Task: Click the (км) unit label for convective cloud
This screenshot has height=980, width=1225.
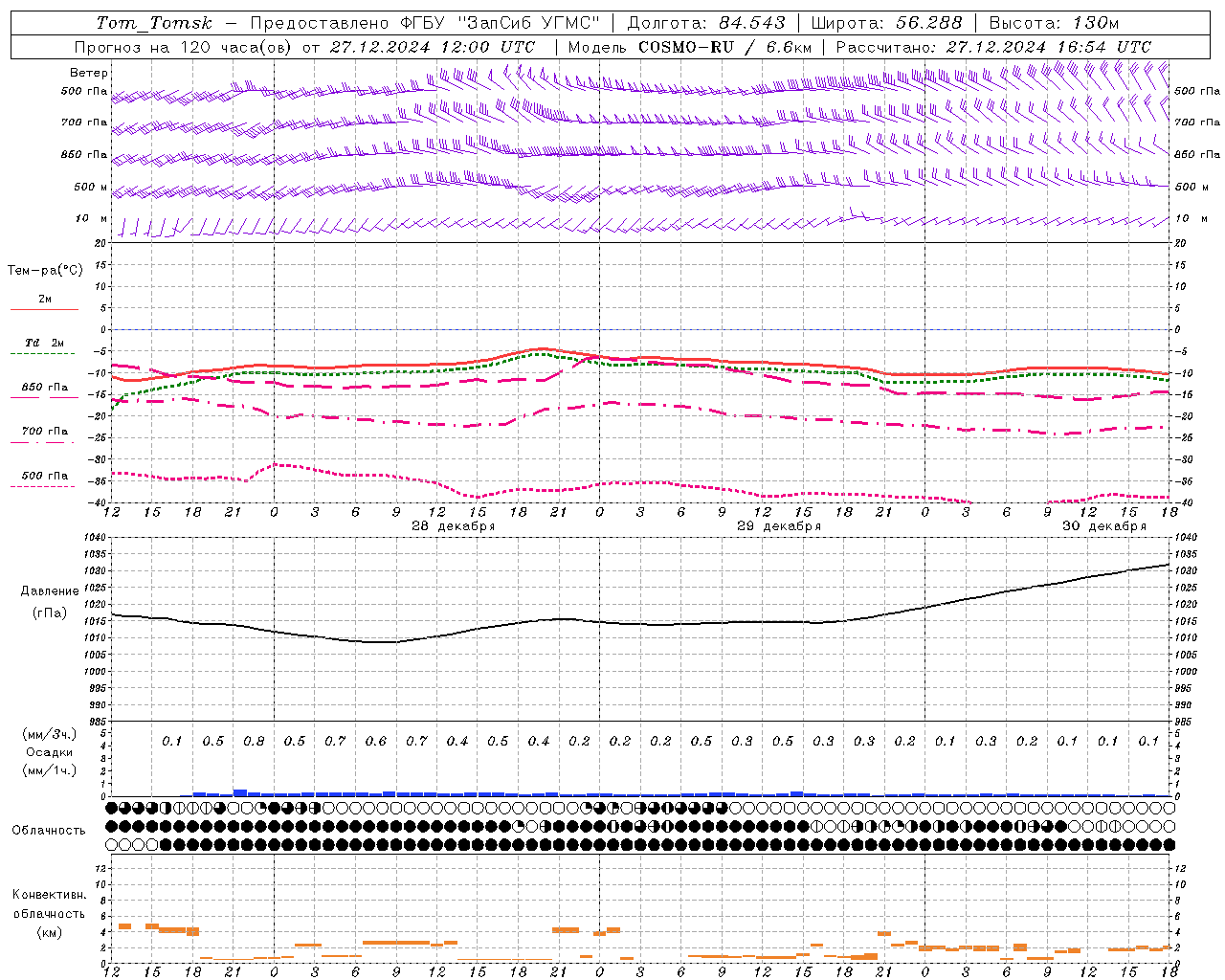Action: click(x=49, y=932)
